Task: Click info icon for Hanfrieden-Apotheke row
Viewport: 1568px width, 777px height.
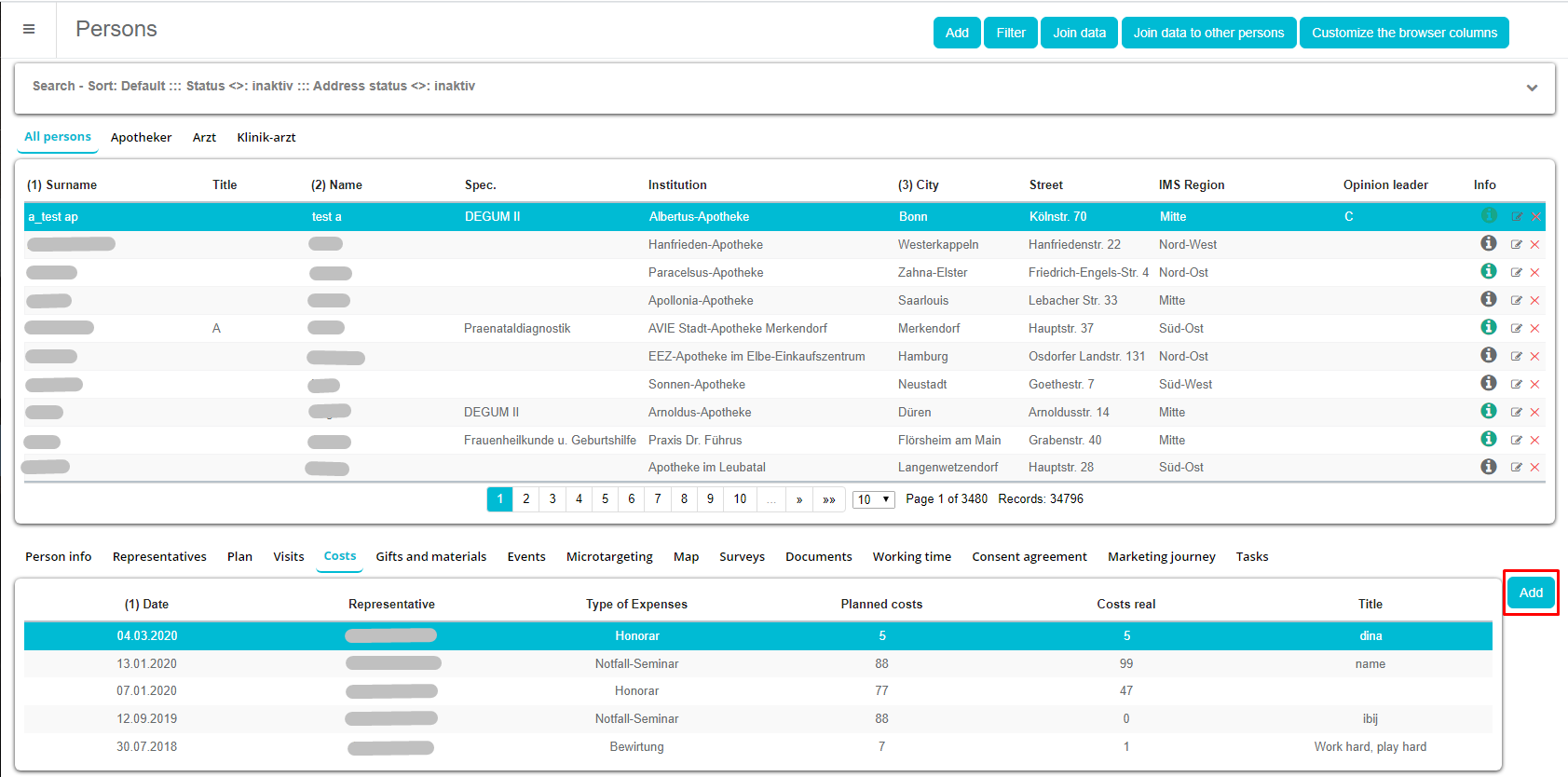Action: [1489, 243]
